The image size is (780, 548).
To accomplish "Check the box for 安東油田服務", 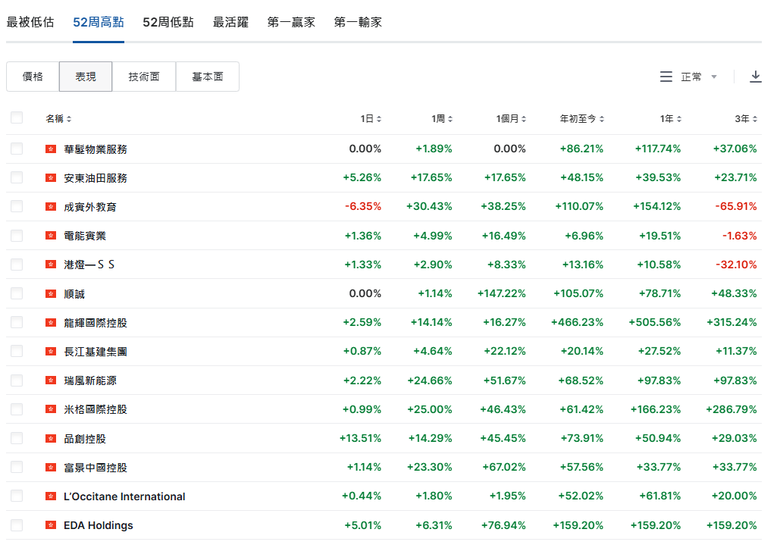I will [x=17, y=178].
